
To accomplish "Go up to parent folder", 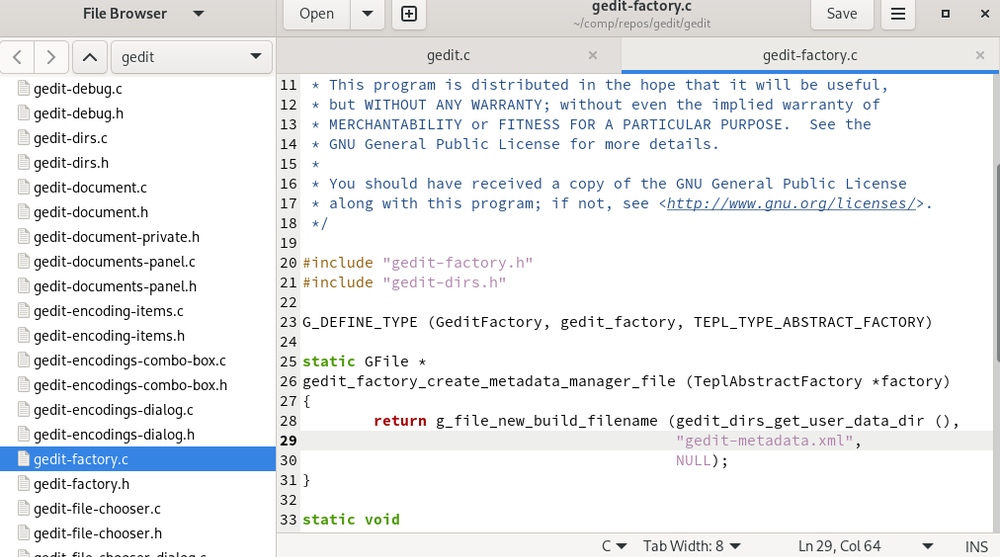I will point(90,57).
